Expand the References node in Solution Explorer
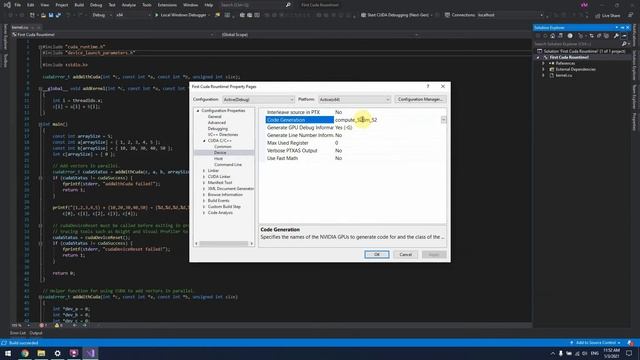640x360 pixels. tap(543, 63)
